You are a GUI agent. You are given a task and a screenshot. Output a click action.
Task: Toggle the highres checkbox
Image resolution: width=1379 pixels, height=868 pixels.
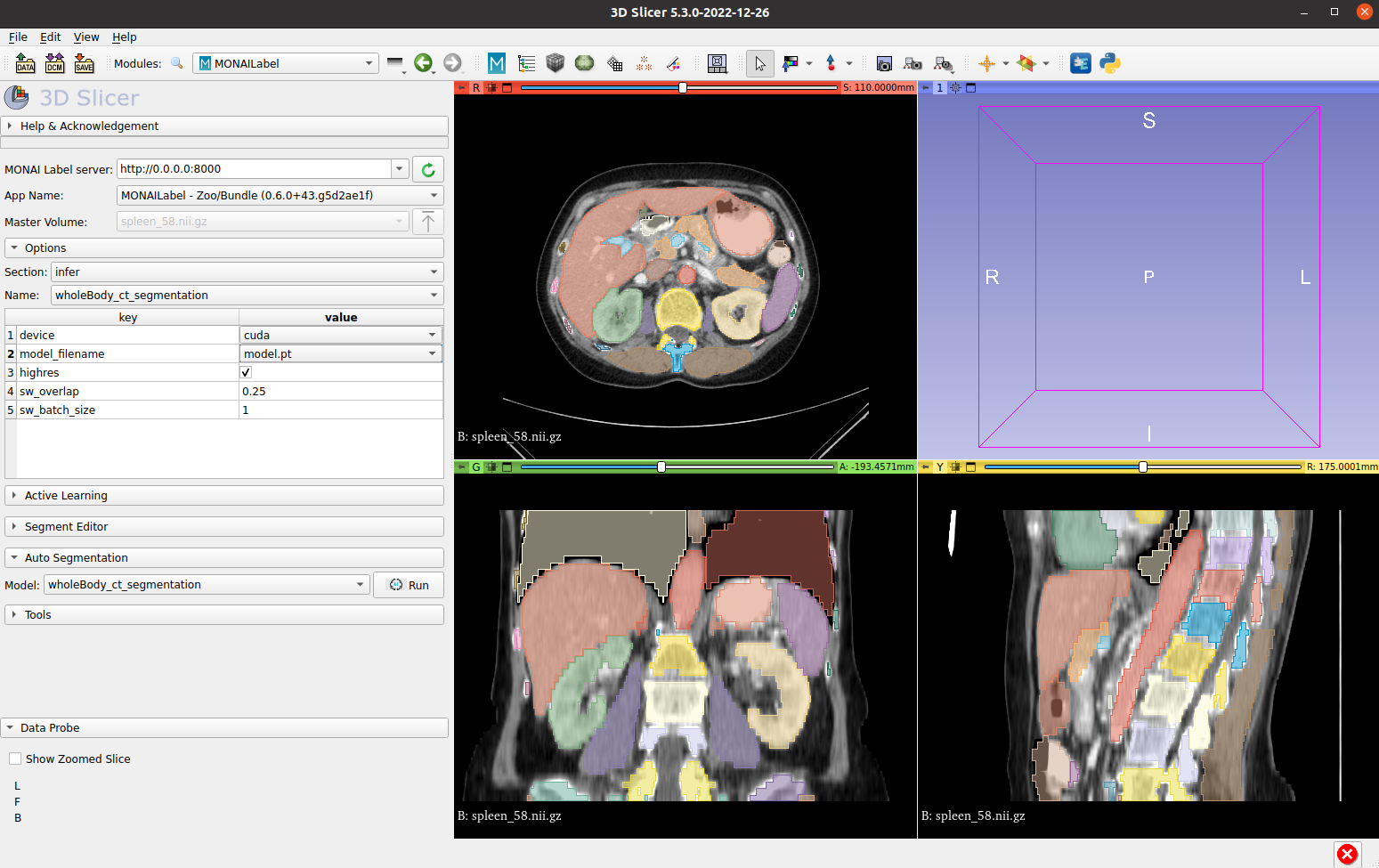click(x=247, y=373)
